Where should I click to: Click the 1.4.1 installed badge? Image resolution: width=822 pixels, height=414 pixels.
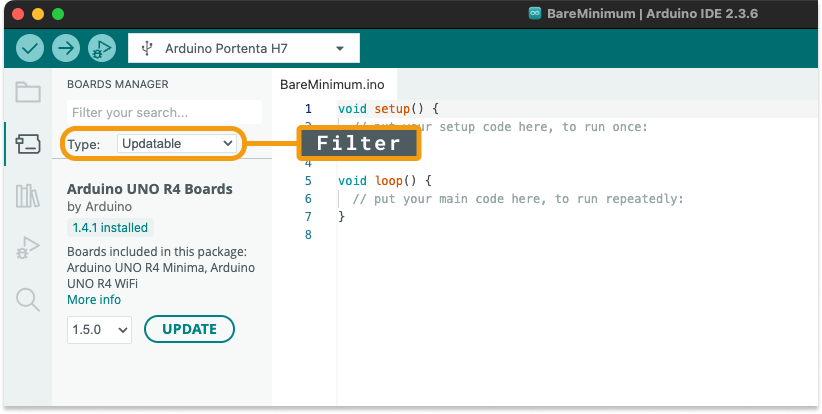coord(110,227)
